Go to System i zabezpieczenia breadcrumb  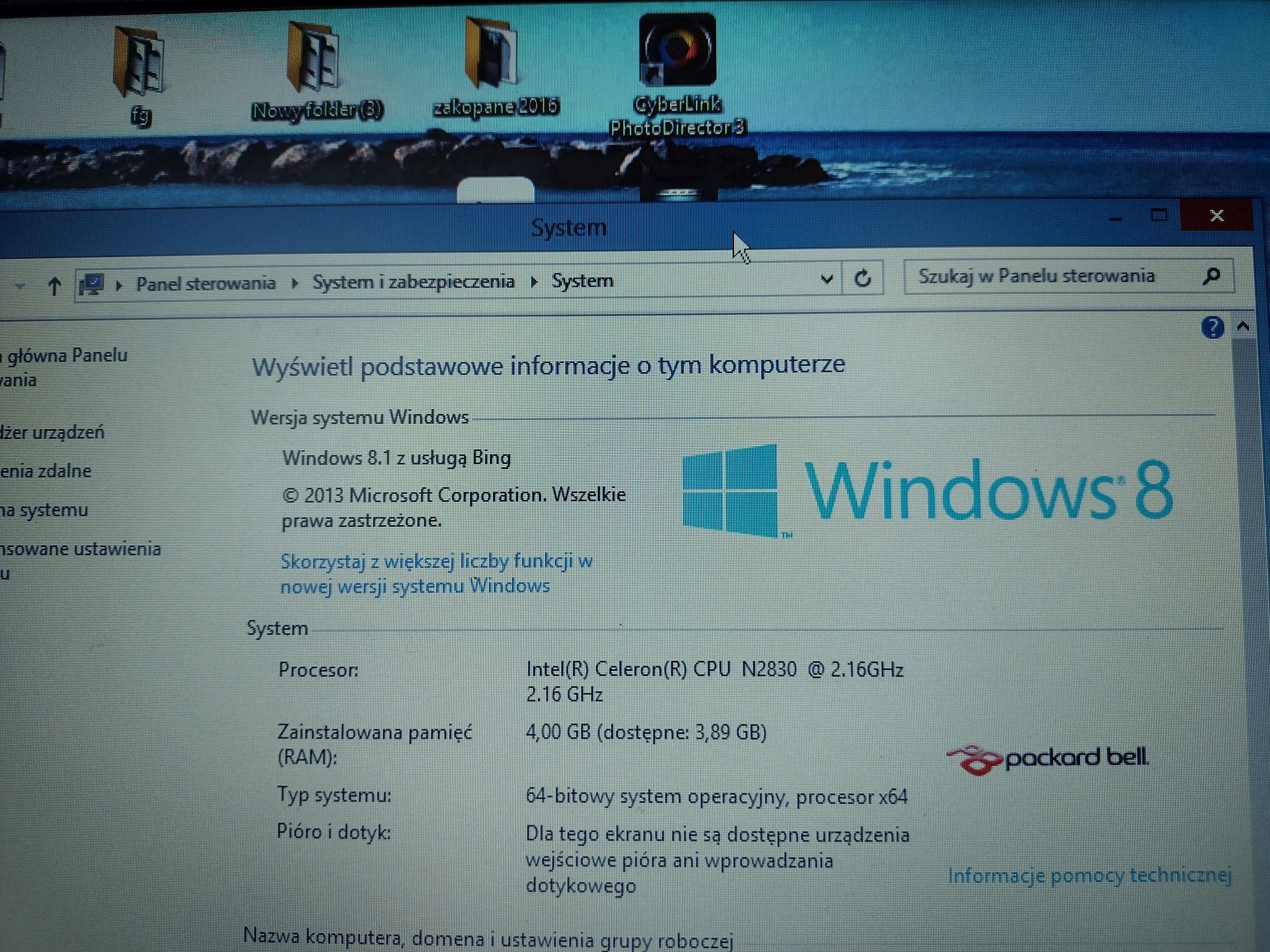point(413,281)
